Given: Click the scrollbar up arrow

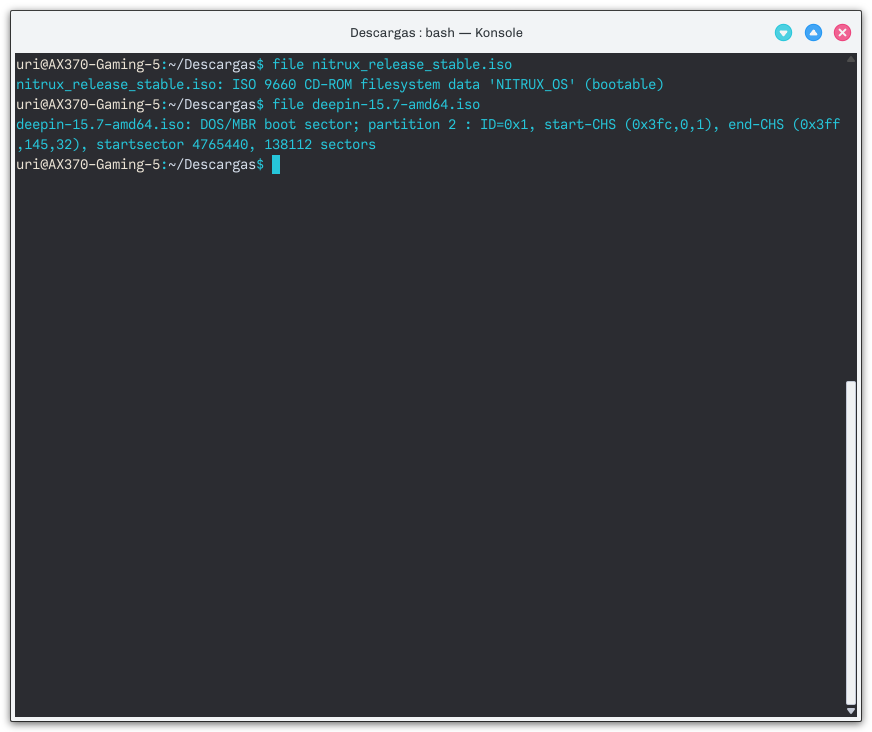Looking at the screenshot, I should point(850,59).
